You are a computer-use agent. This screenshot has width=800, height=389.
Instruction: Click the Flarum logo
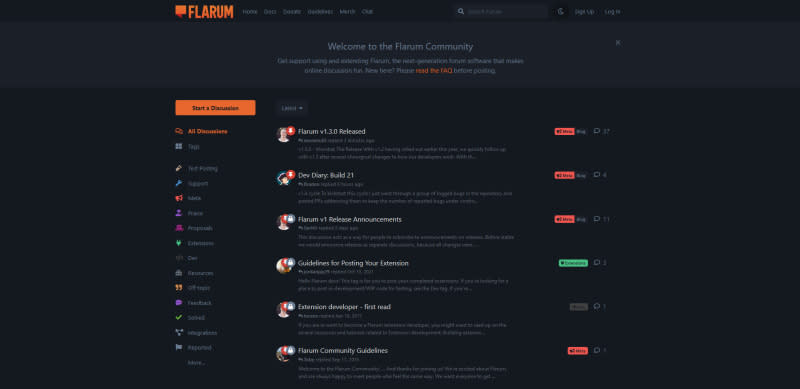[204, 11]
